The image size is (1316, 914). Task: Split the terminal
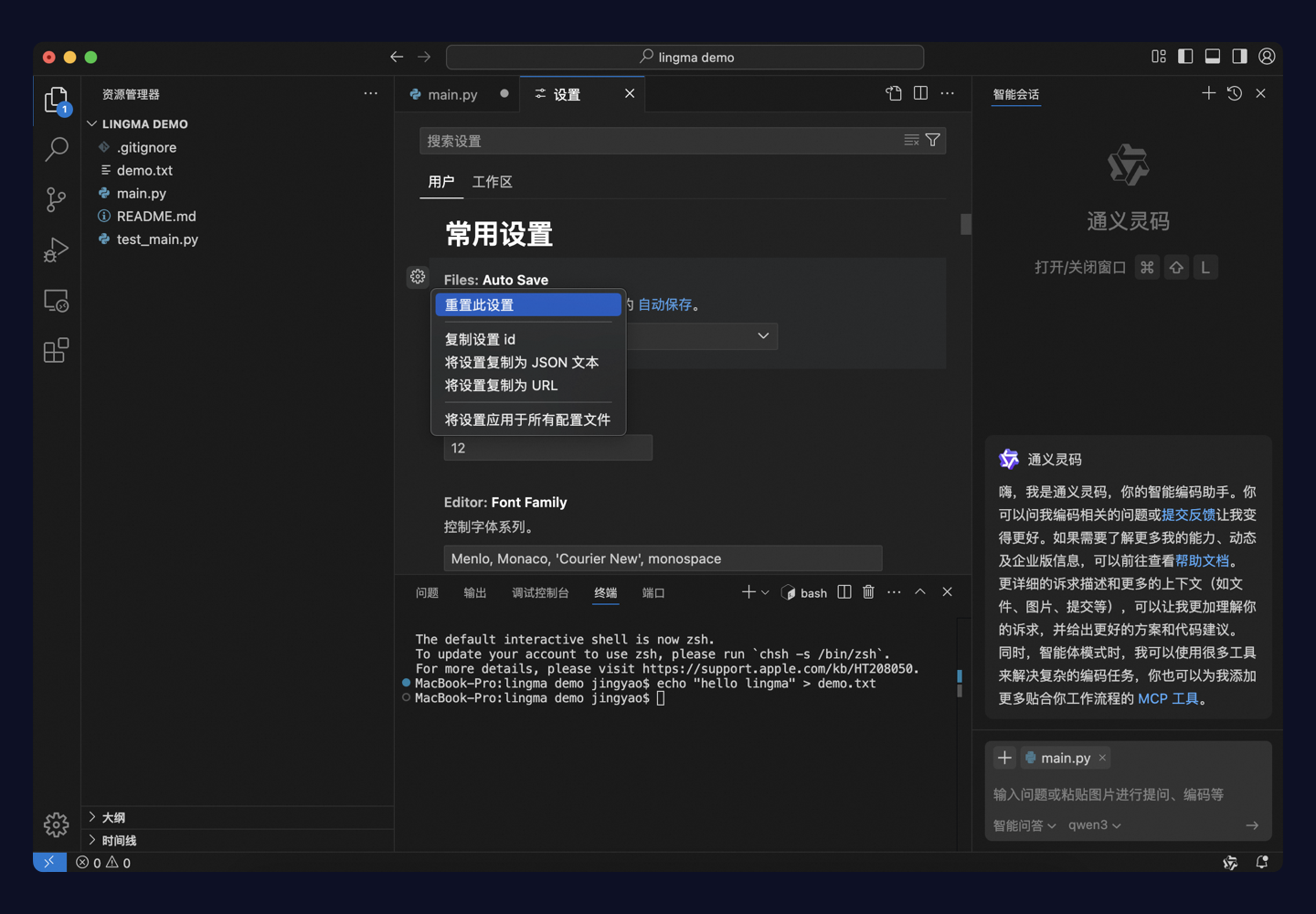tap(844, 592)
